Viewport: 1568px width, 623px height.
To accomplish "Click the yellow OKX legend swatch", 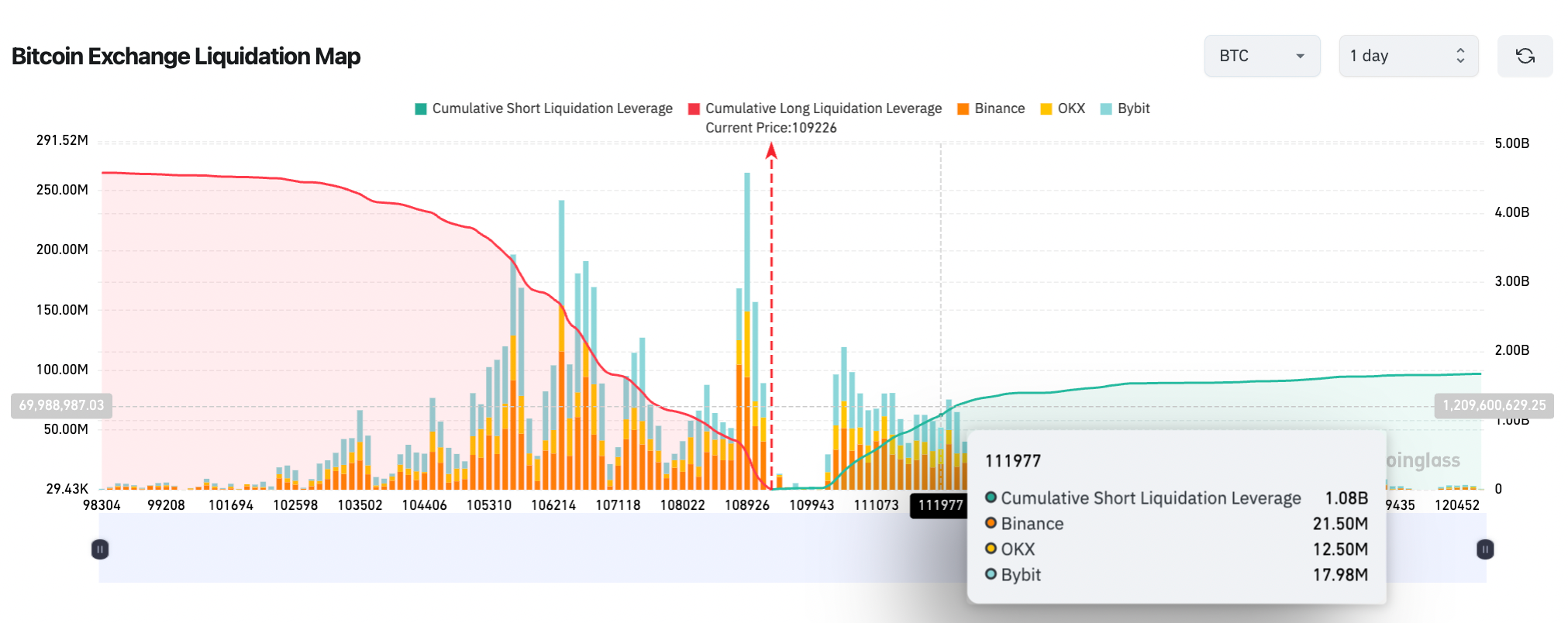I will point(1046,108).
